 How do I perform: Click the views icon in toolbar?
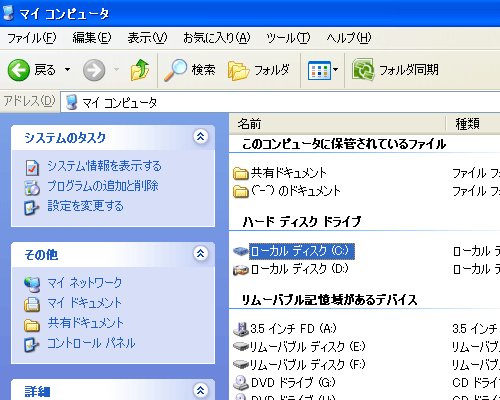click(x=319, y=70)
